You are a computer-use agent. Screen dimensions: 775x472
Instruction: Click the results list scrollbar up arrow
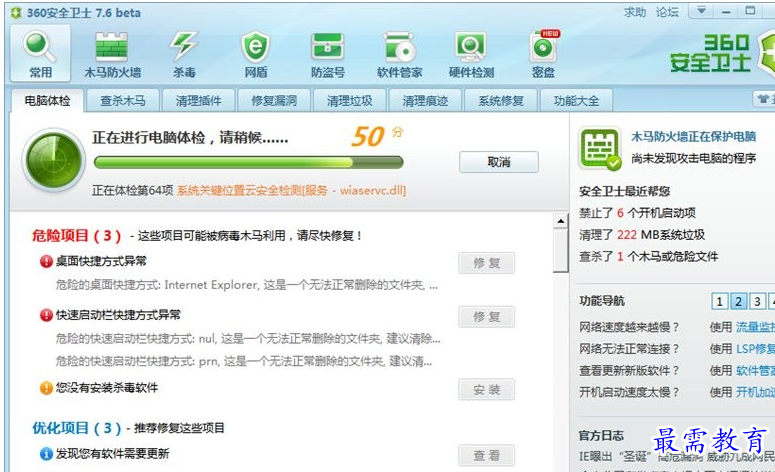tap(560, 221)
